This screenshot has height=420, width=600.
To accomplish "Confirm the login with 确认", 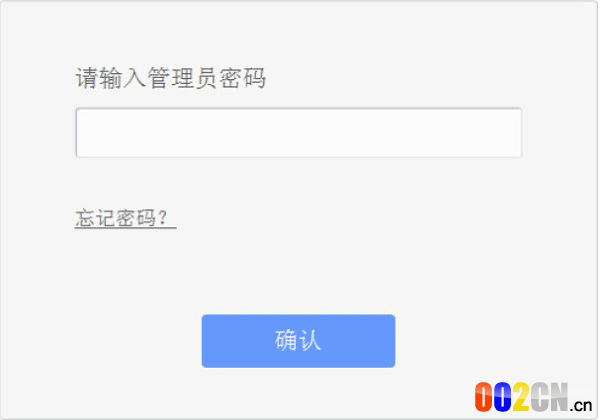I will pos(298,341).
